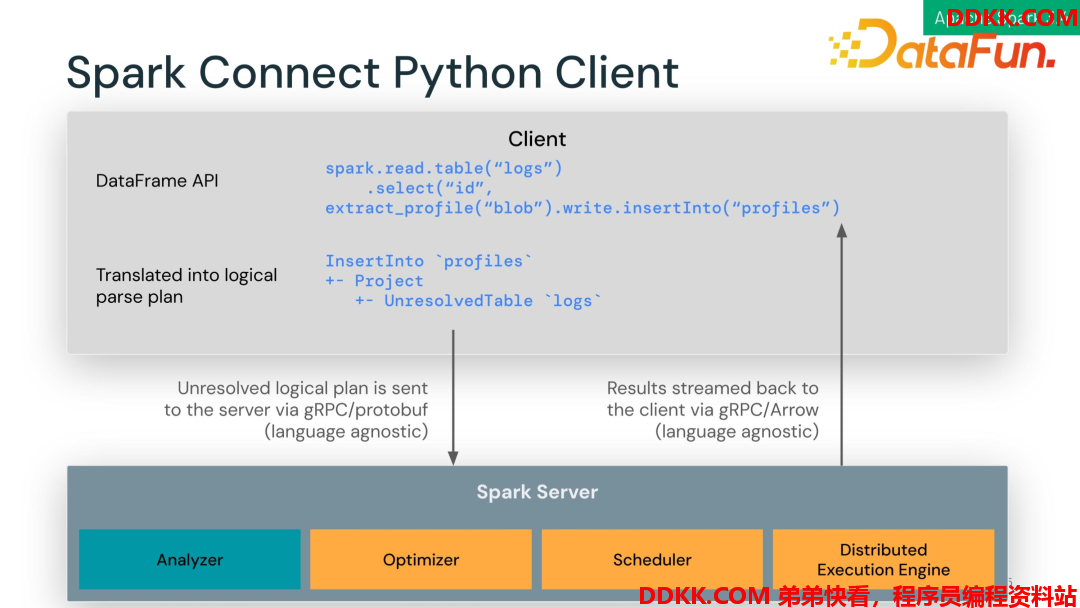This screenshot has height=608, width=1080.
Task: Click the 'Client' heading text
Action: click(537, 139)
